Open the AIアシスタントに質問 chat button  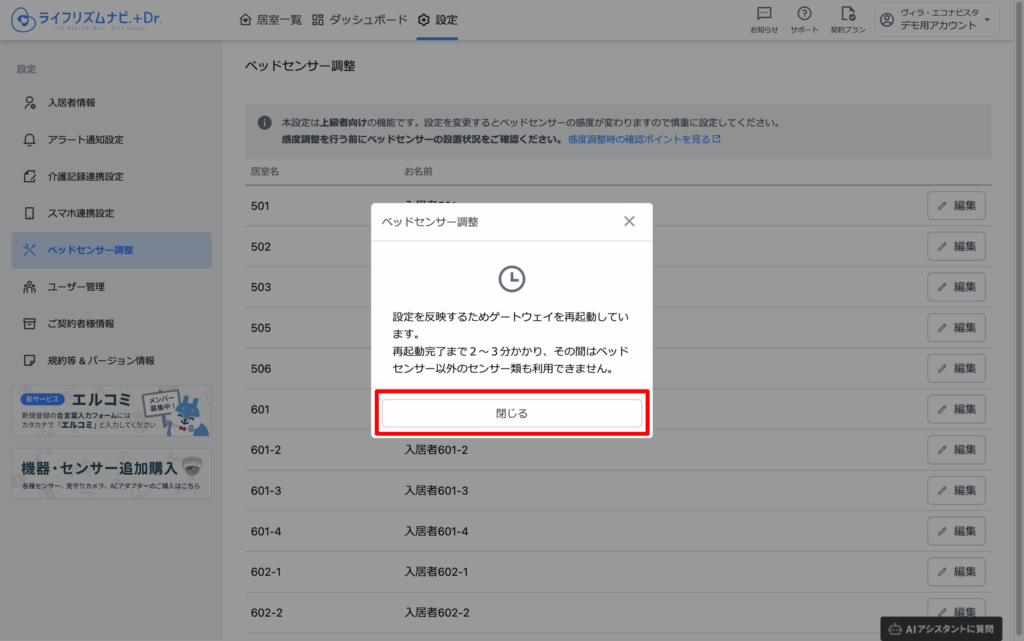tap(941, 628)
